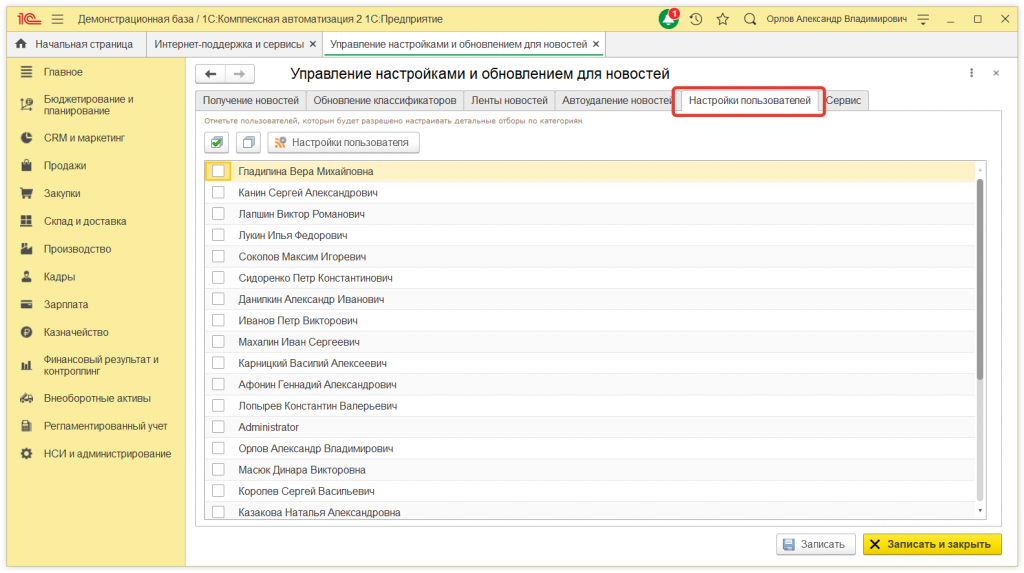
Task: Enable checkbox for Administrator user
Action: coord(218,427)
